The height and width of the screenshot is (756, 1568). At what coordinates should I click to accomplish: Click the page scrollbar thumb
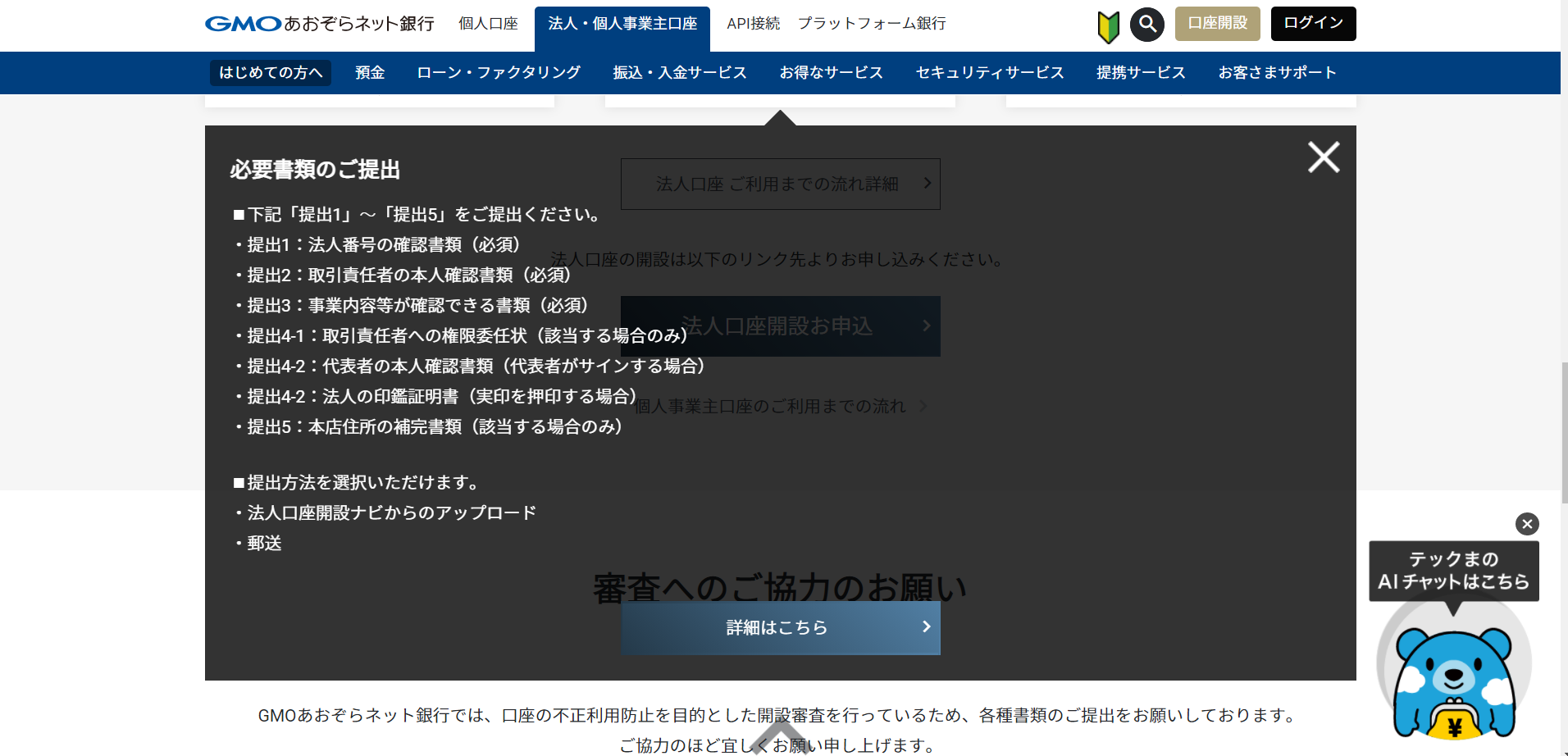1564,432
